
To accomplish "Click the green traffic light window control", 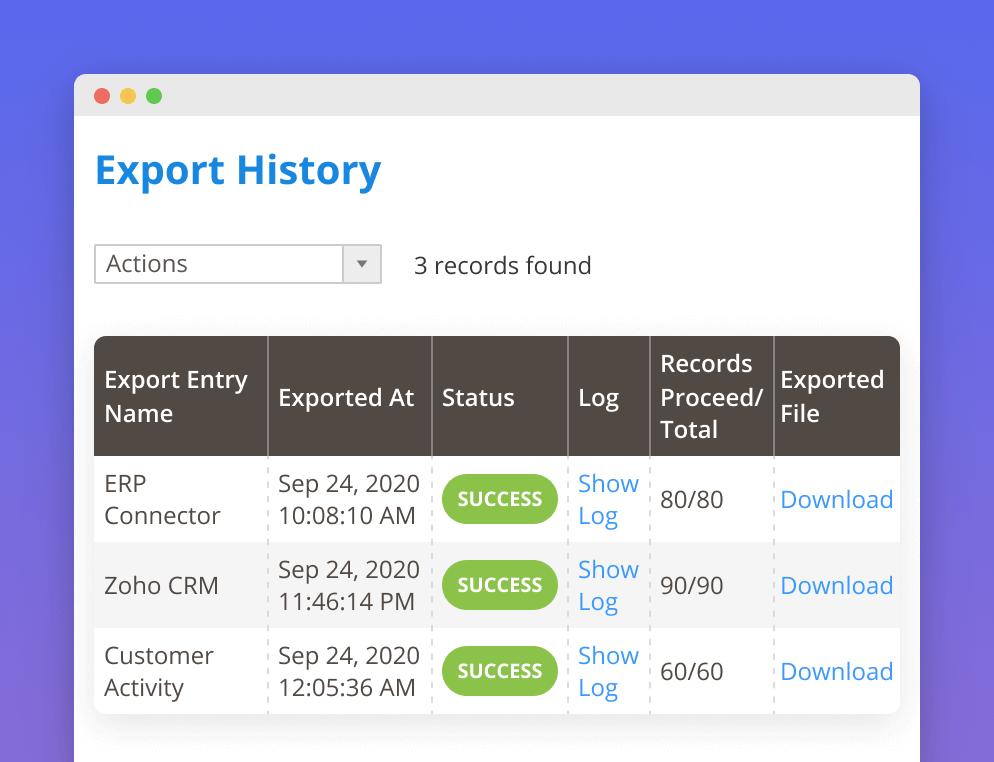I will click(x=154, y=96).
